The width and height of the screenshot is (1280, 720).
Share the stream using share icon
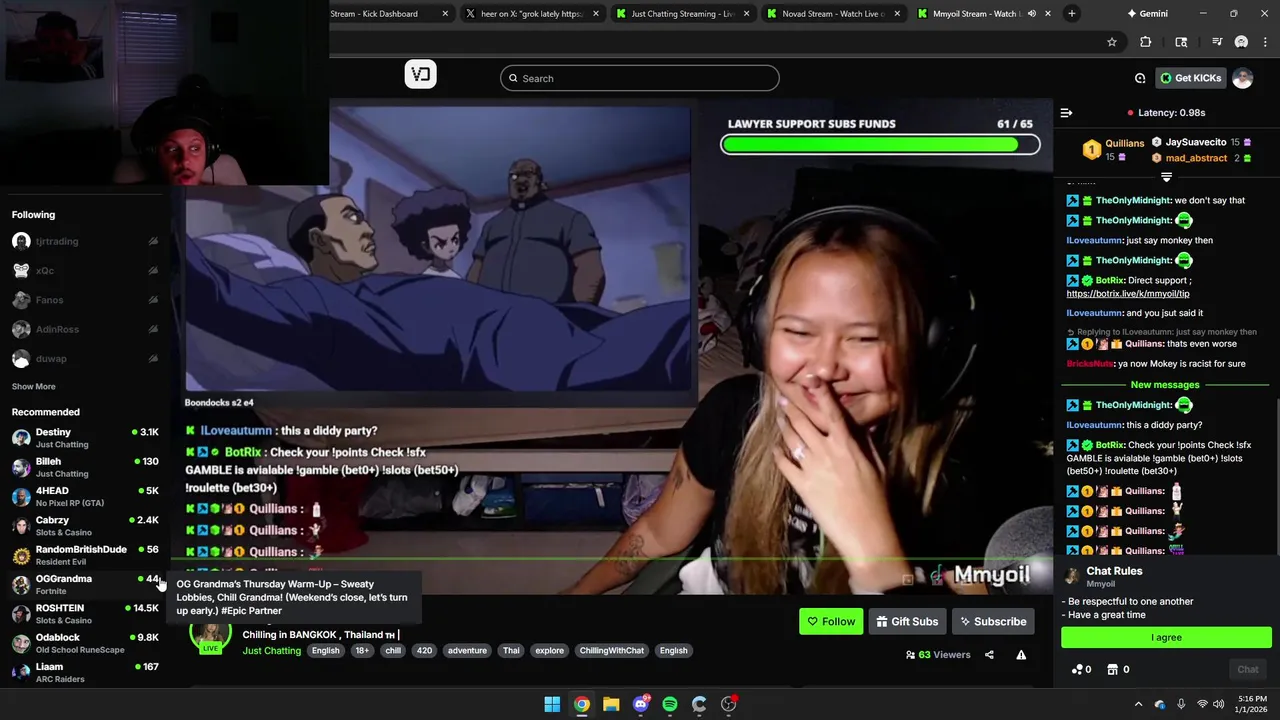(989, 655)
